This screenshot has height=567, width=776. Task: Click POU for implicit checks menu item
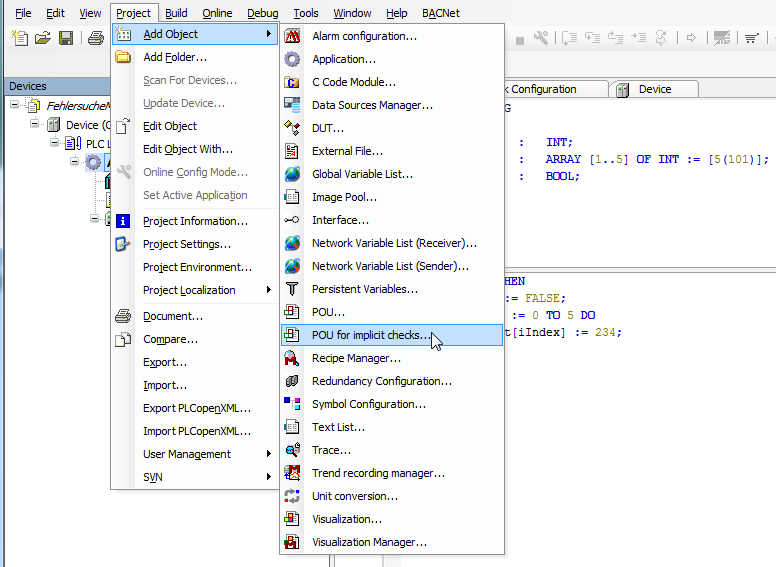point(371,335)
